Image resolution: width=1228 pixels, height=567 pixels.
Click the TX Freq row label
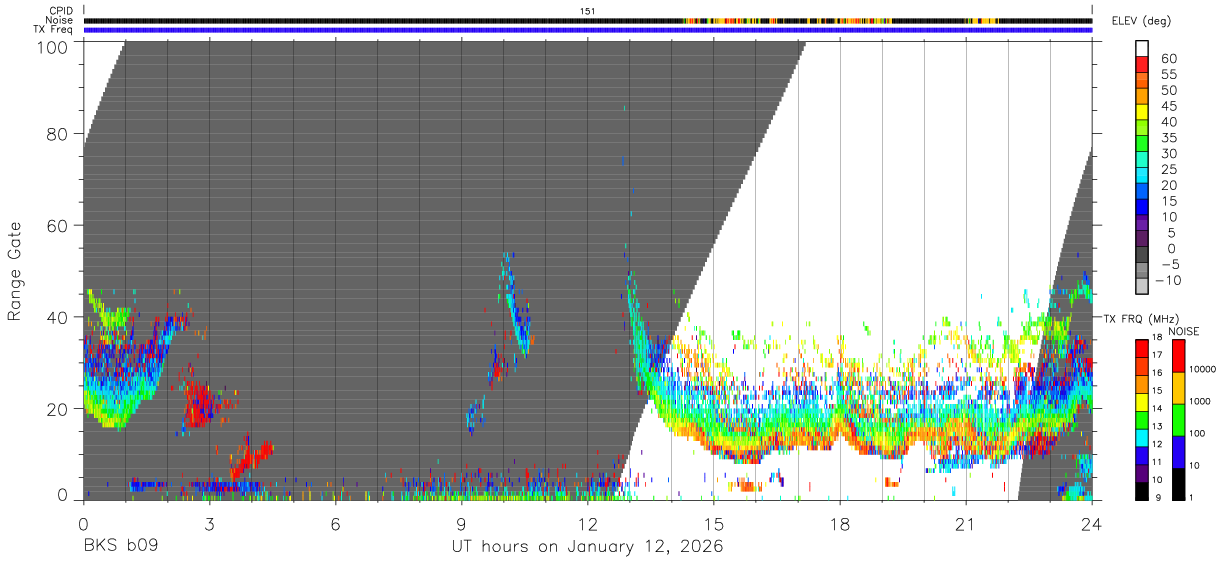[53, 29]
